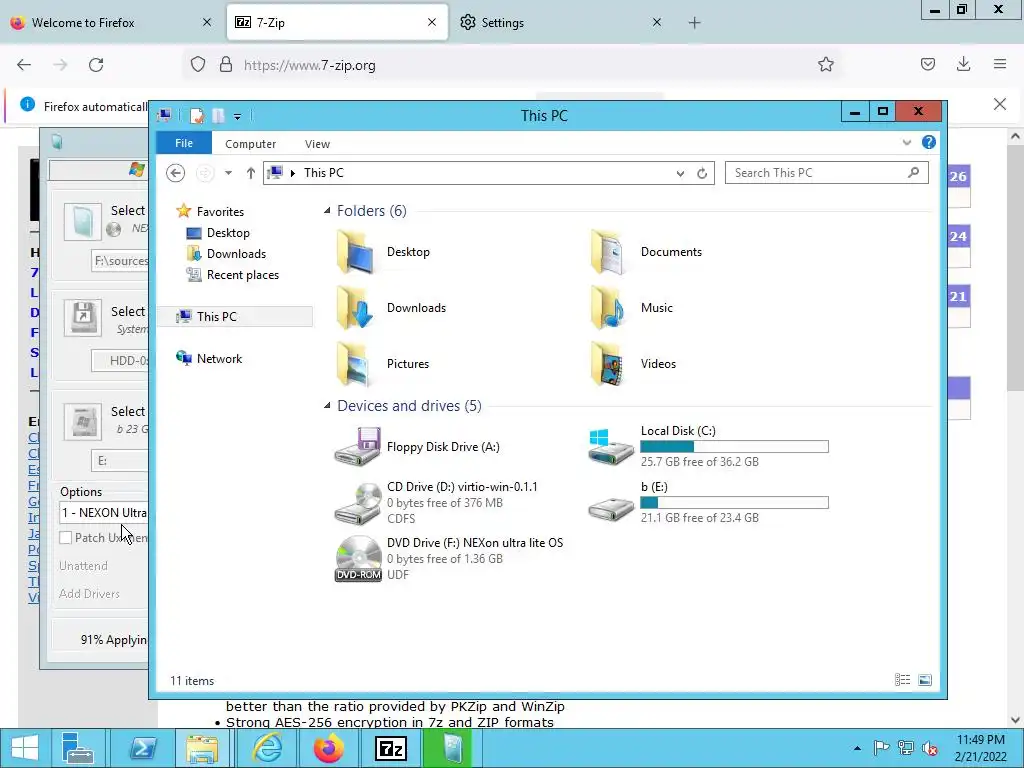
Task: Switch to Details view icon in status bar
Action: pos(903,680)
